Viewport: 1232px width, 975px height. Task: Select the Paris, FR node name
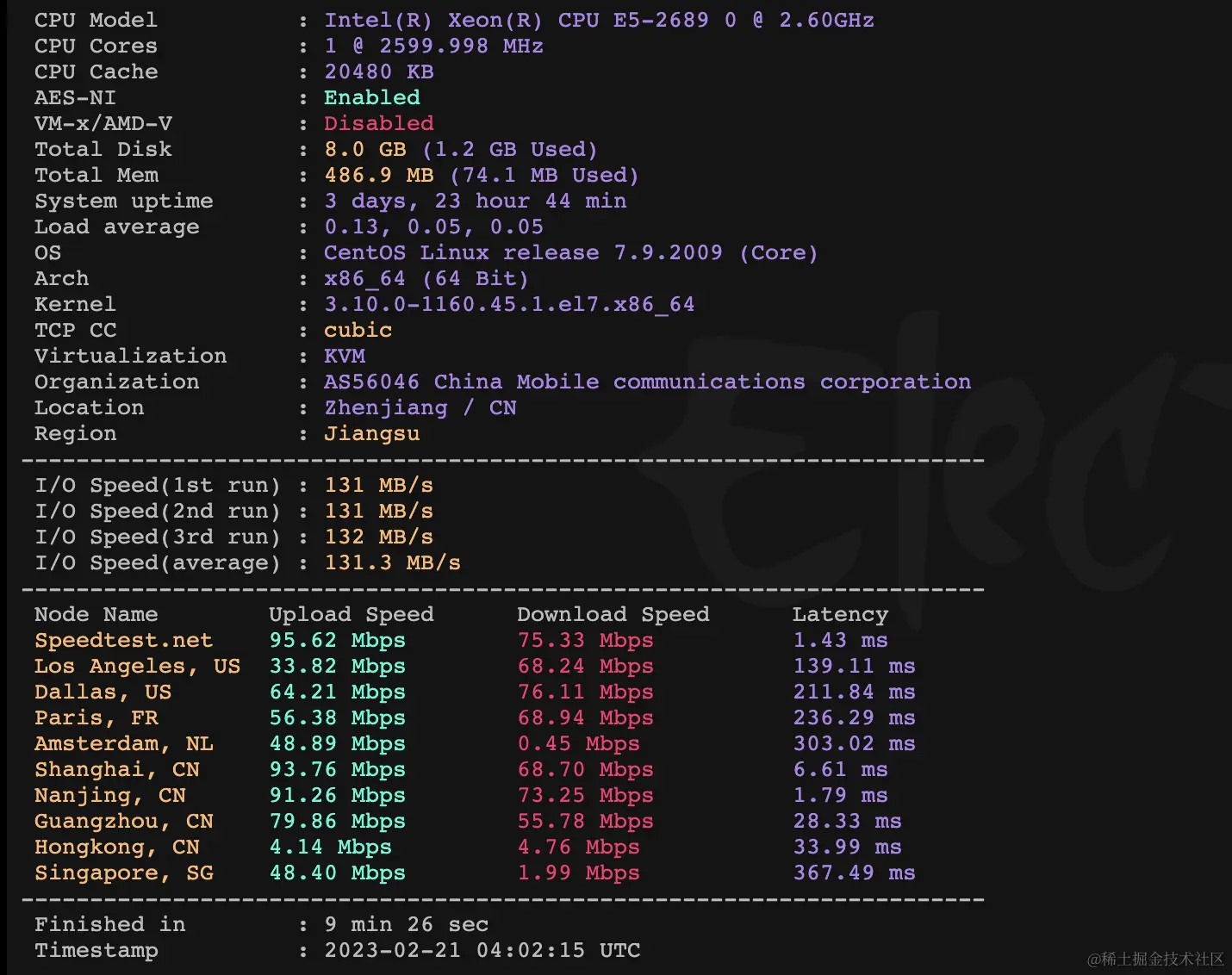96,717
